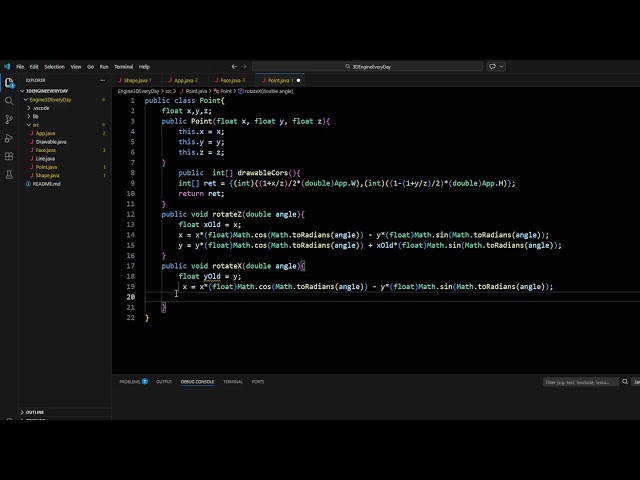Click 'return ret;' on line 10
Viewport: 640px width, 480px height.
tap(201, 193)
